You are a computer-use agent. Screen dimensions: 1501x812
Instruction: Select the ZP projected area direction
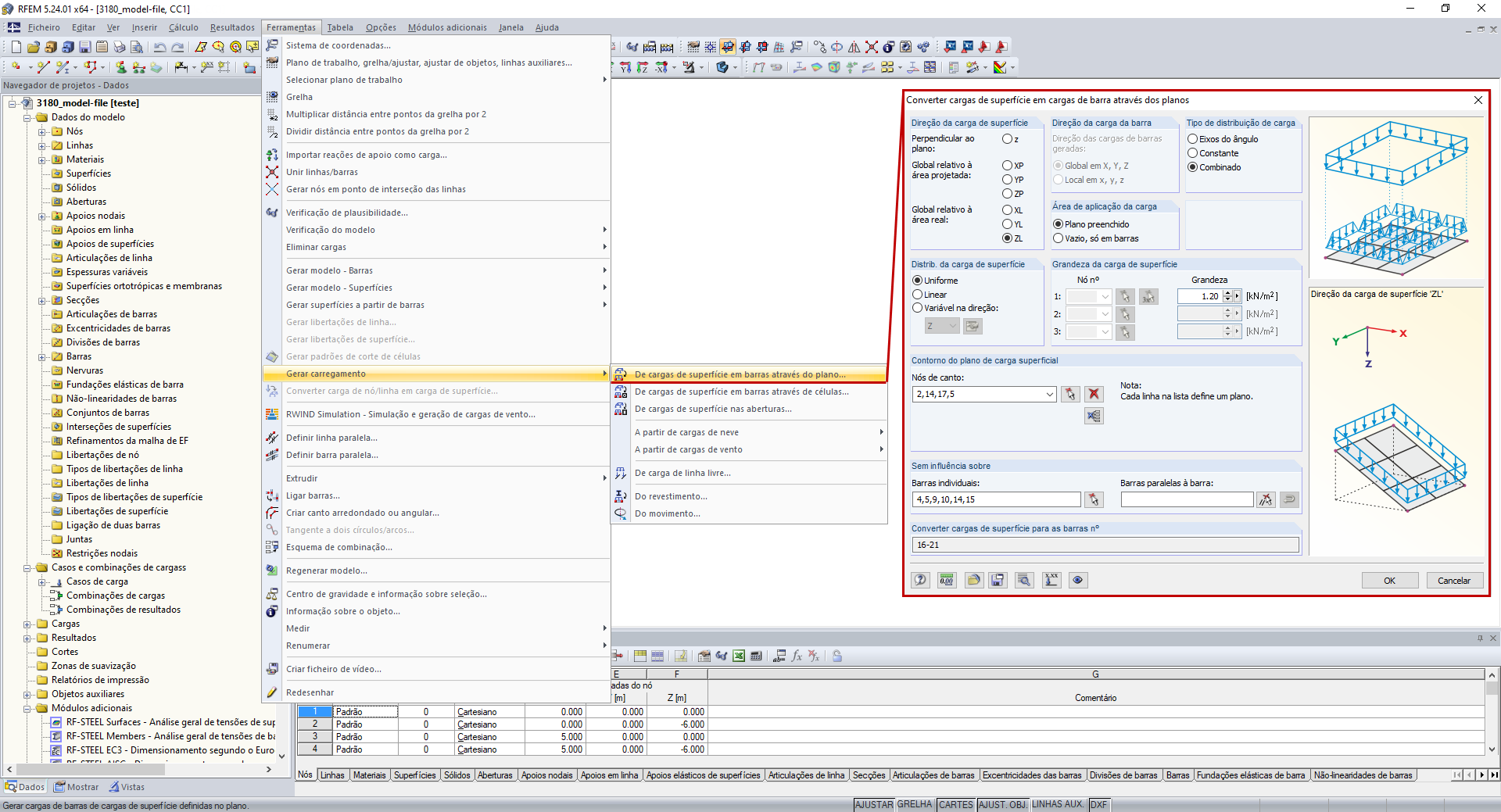1008,194
